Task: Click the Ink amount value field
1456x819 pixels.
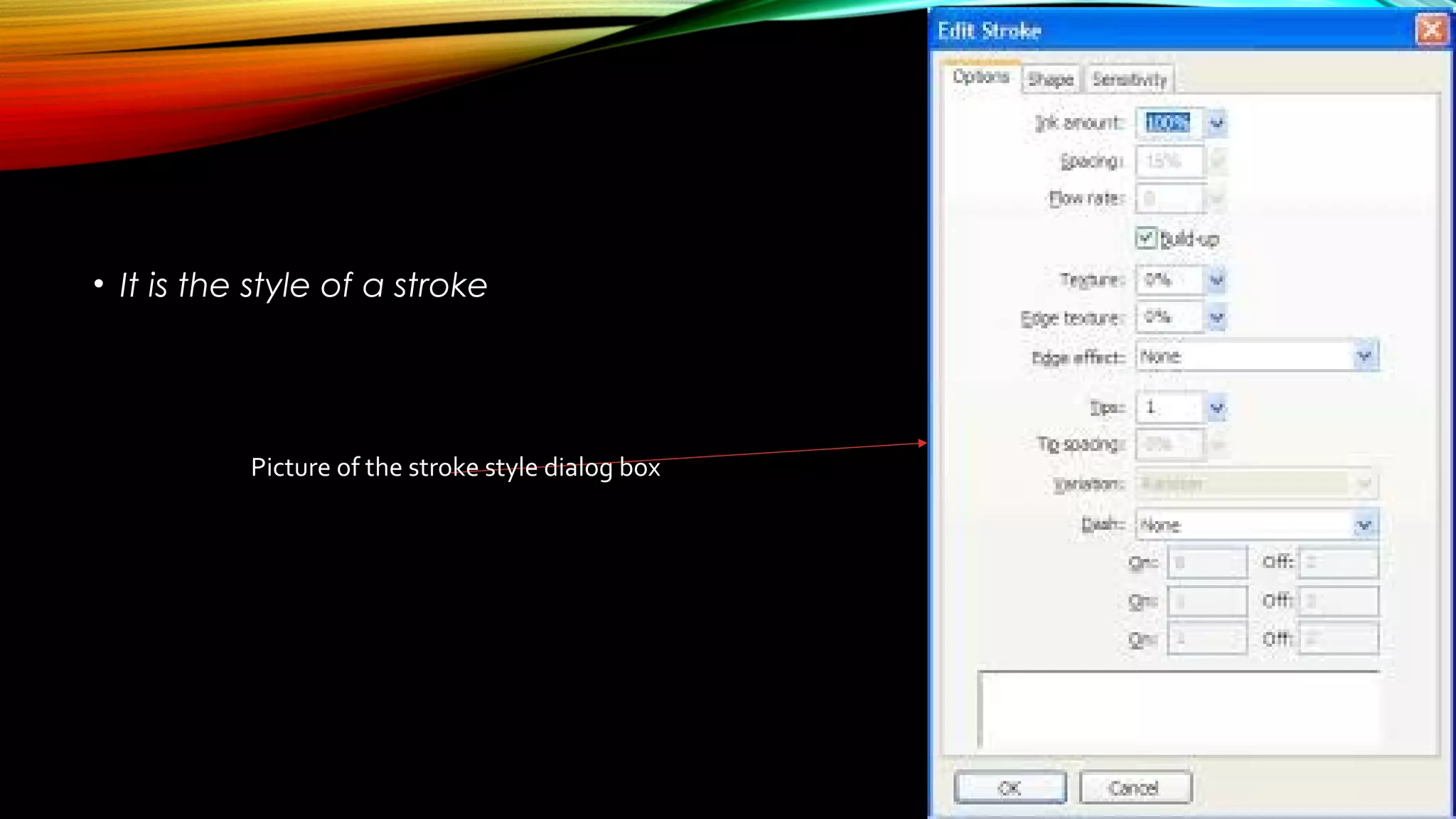Action: (x=1169, y=123)
